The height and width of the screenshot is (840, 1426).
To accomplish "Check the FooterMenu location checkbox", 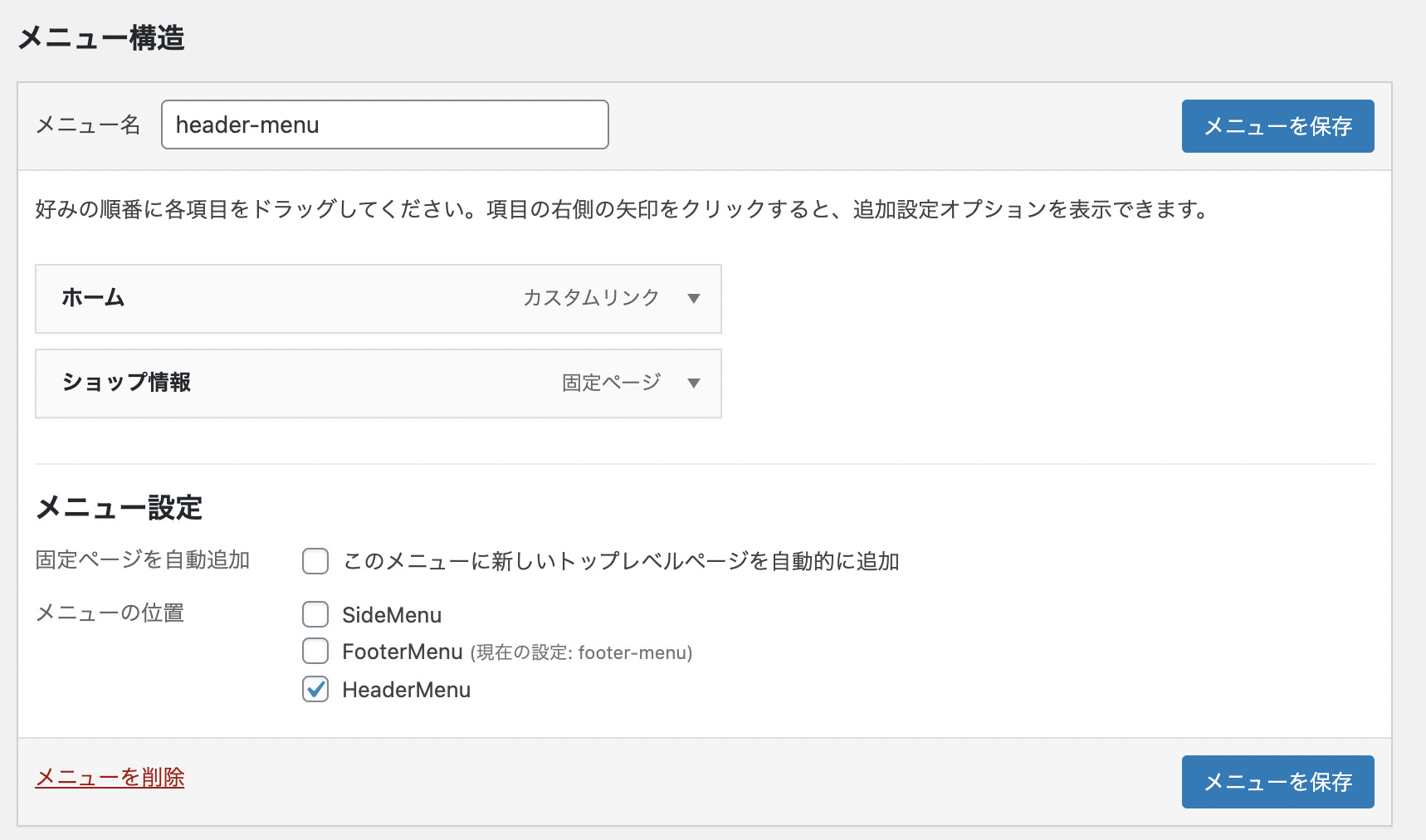I will click(315, 651).
